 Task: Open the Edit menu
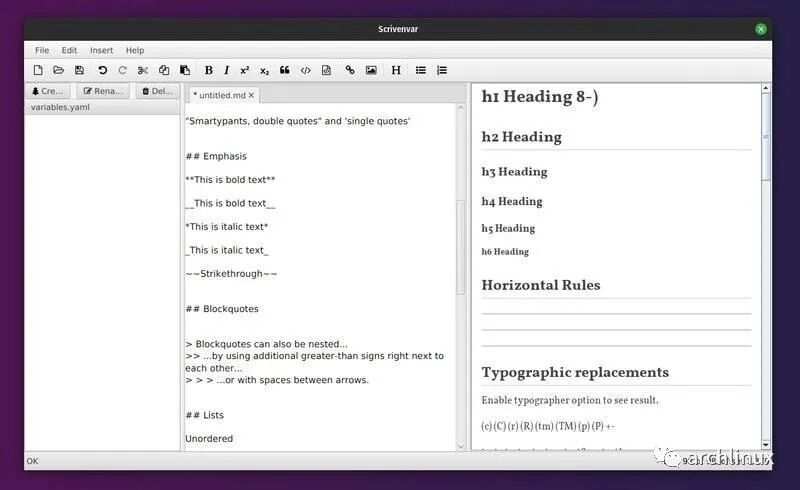(x=69, y=50)
